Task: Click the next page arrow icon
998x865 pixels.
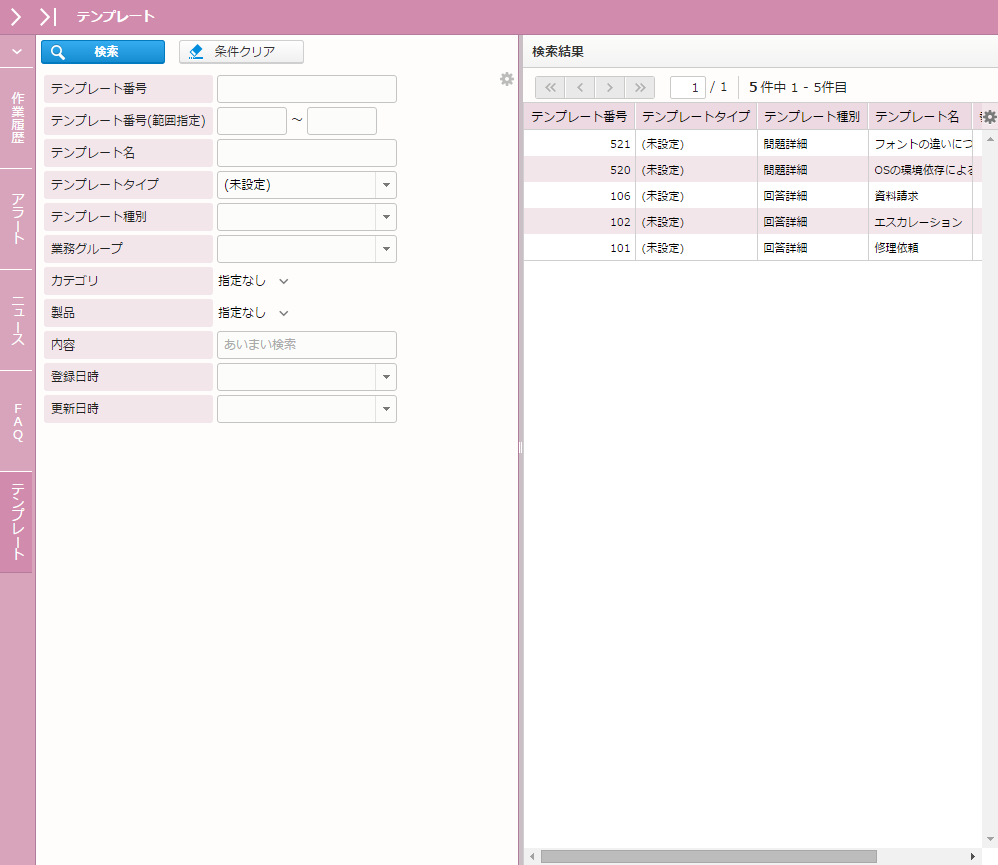Action: tap(609, 87)
